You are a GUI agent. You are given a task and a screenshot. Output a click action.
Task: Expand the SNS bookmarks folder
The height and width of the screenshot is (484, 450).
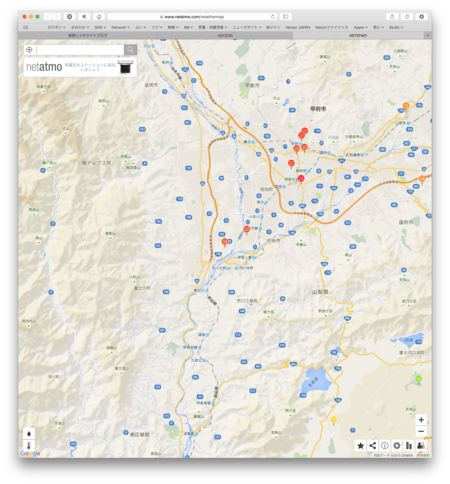100,27
